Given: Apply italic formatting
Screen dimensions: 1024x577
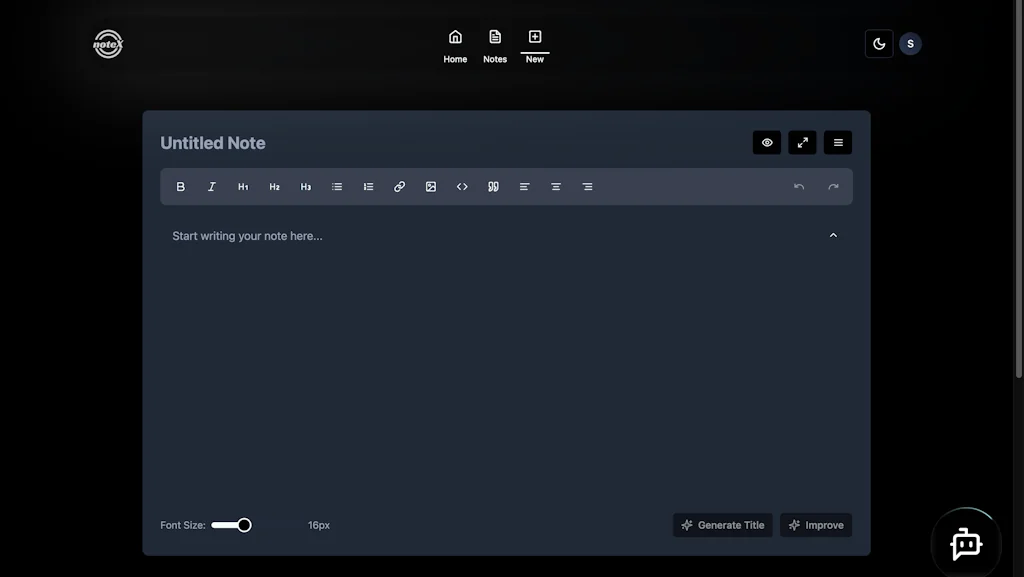Looking at the screenshot, I should click(x=212, y=186).
